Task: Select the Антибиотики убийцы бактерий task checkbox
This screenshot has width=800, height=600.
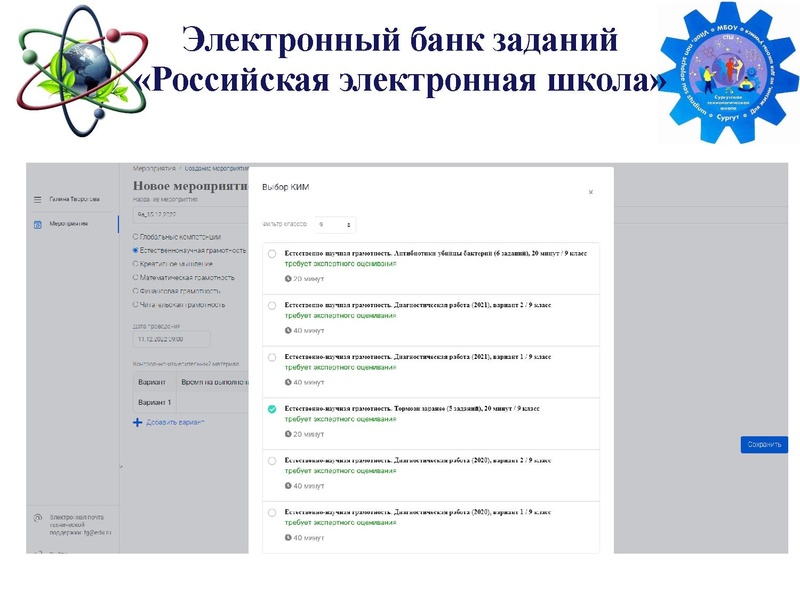Action: (271, 254)
